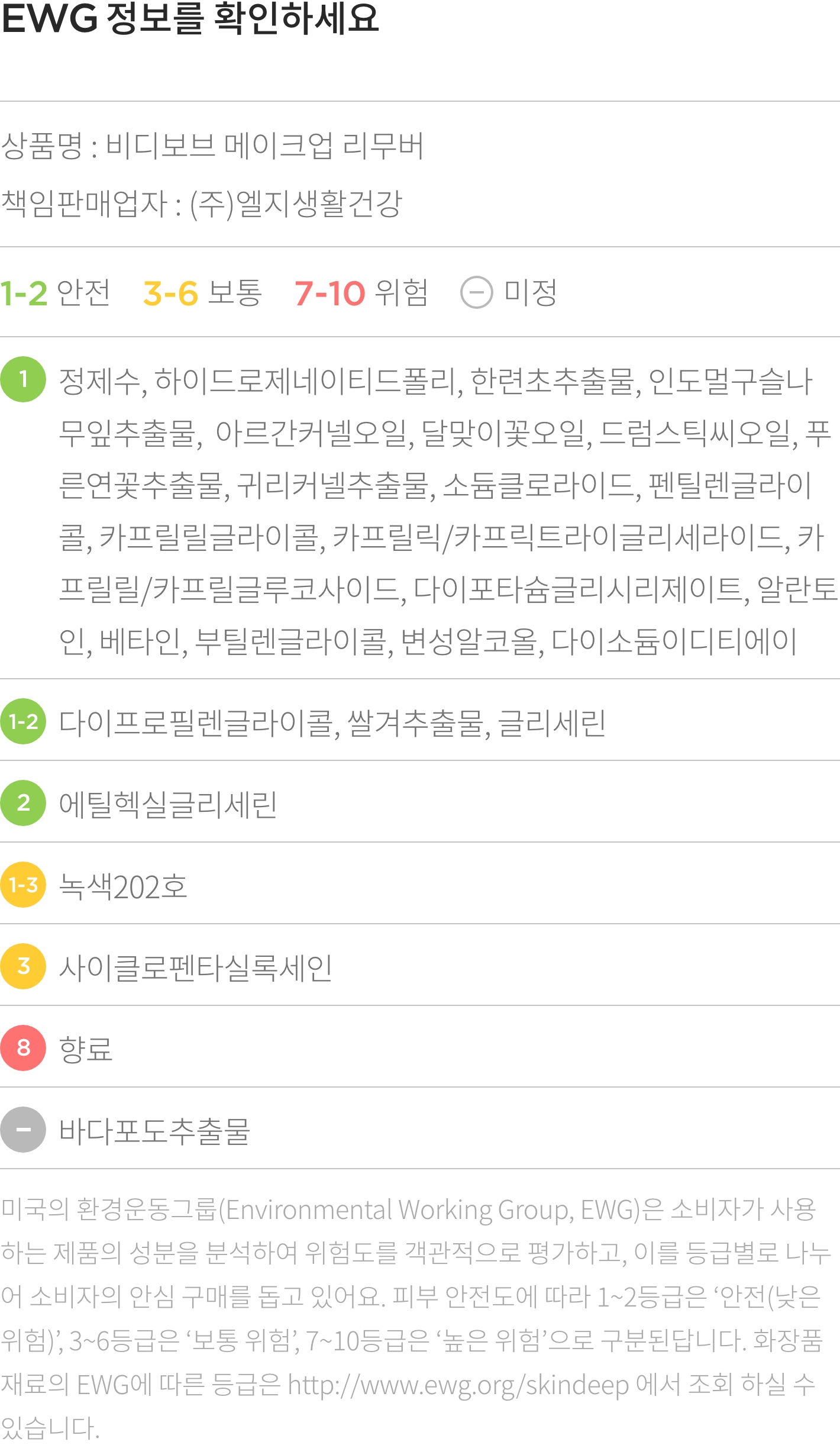Click the green grade 1 badge
Image resolution: width=840 pixels, height=1445 pixels.
coord(23,379)
